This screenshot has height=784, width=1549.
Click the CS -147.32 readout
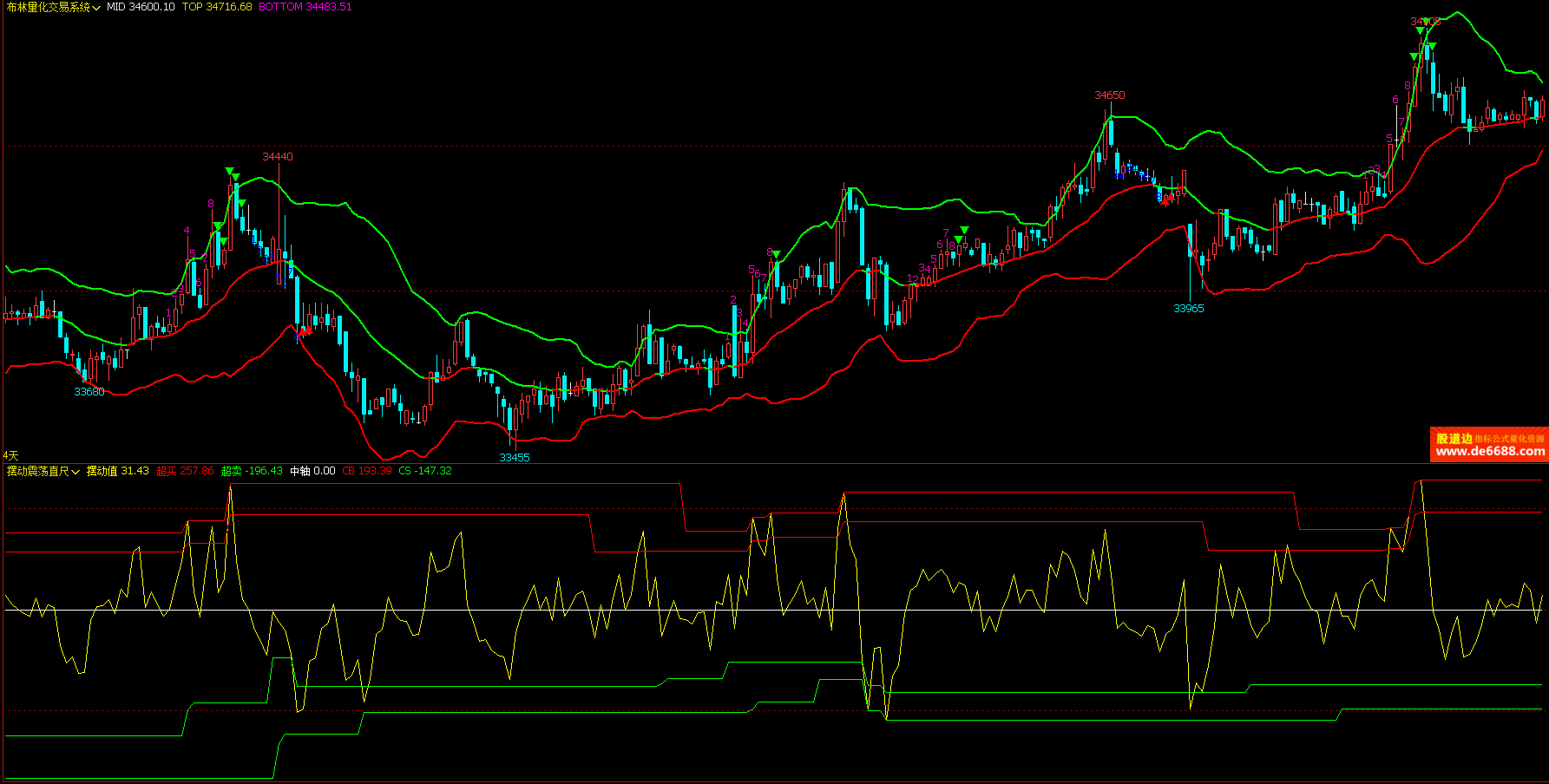click(x=425, y=471)
